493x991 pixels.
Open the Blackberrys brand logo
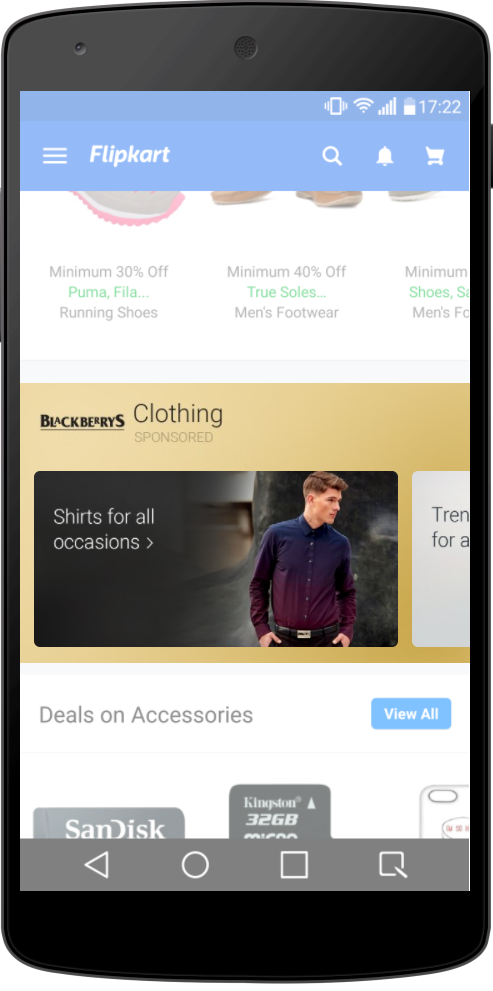(x=82, y=422)
